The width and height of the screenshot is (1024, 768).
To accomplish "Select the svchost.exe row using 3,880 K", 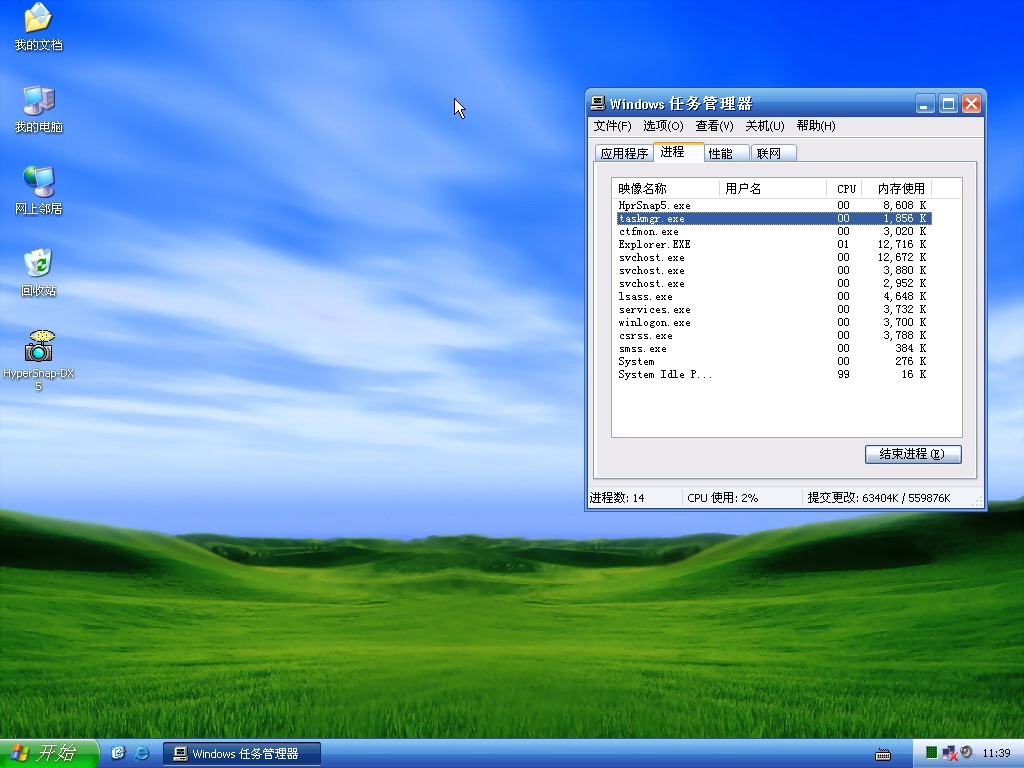I will (774, 270).
